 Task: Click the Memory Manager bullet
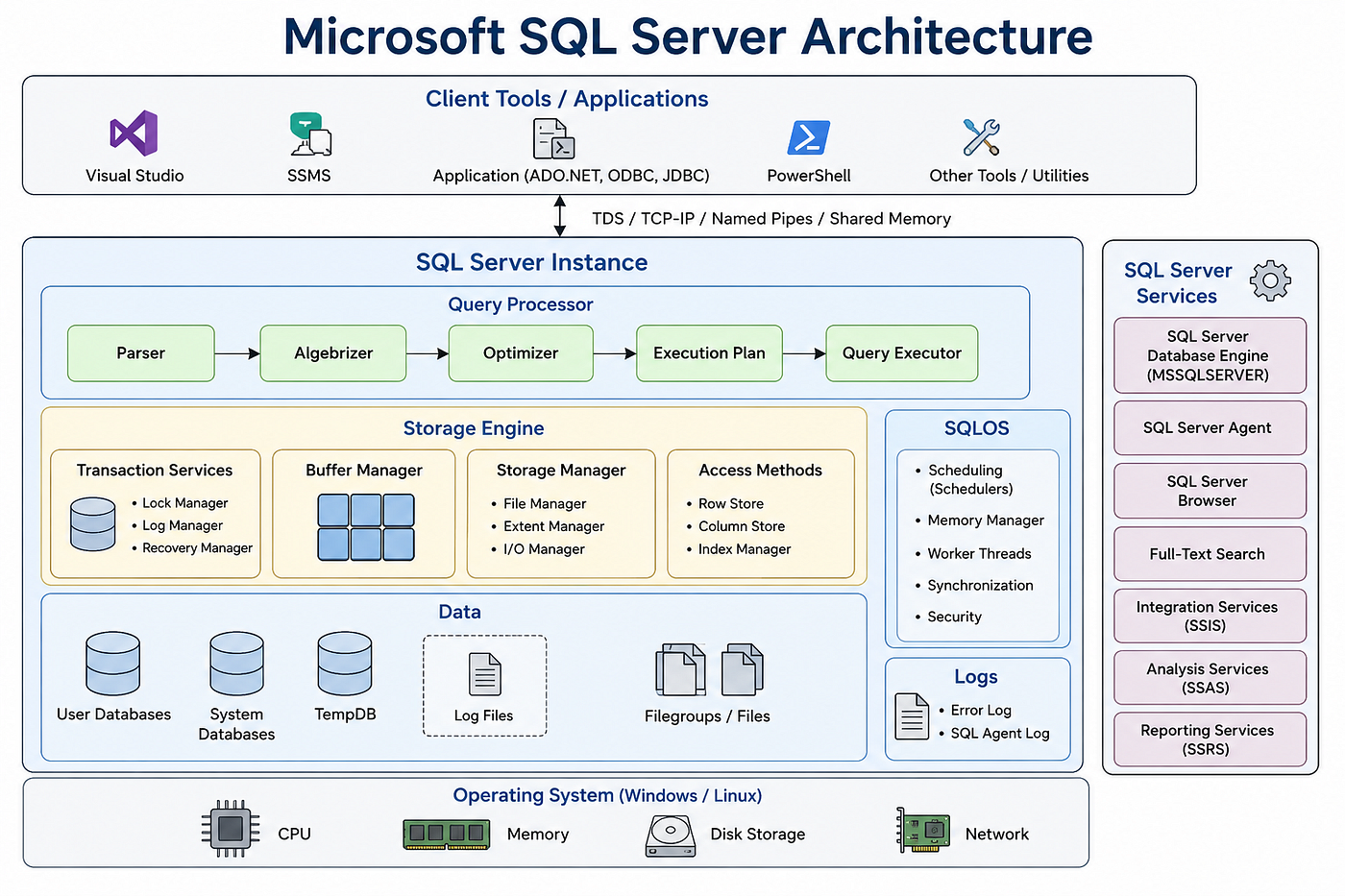click(x=980, y=521)
